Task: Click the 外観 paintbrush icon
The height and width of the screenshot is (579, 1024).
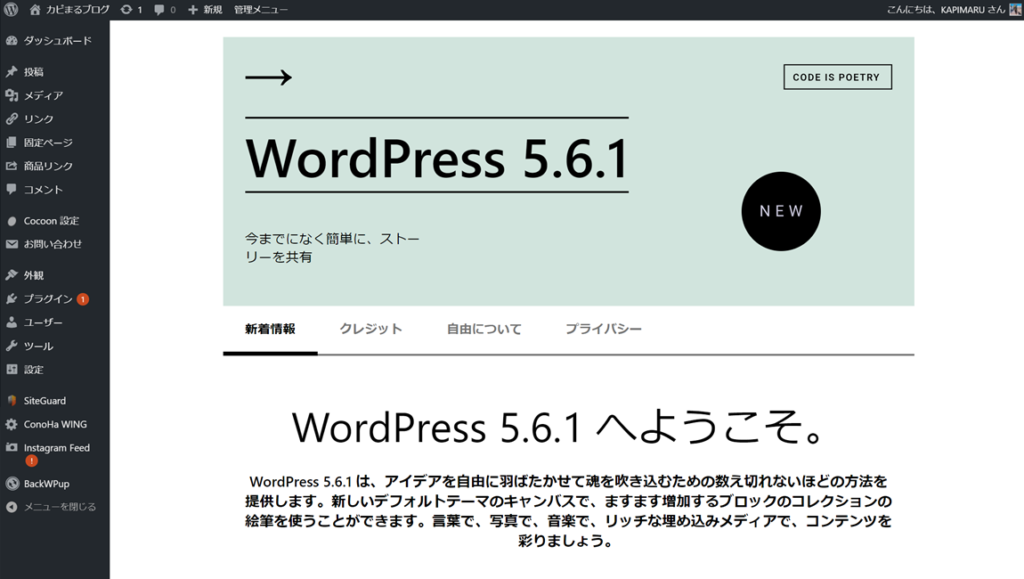Action: tap(11, 275)
